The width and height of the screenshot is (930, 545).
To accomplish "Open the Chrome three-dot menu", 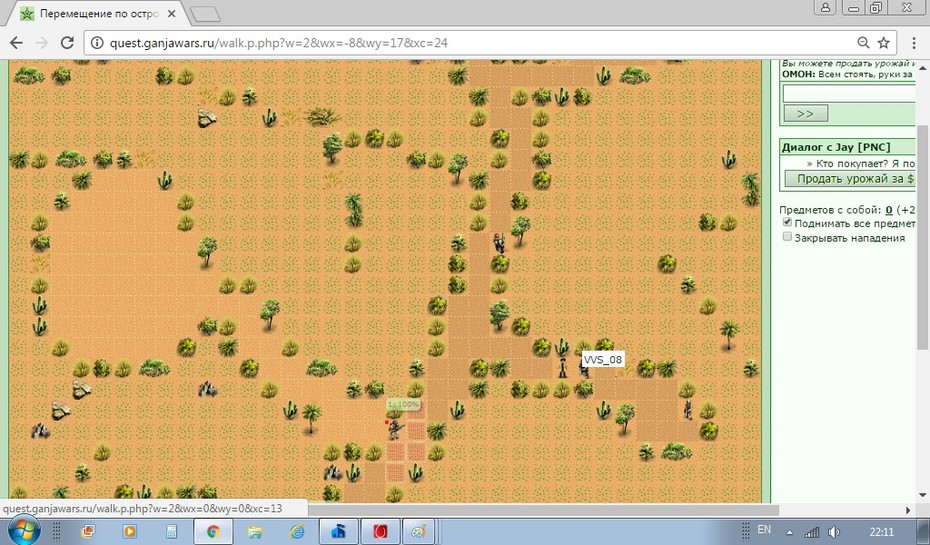I will click(913, 43).
